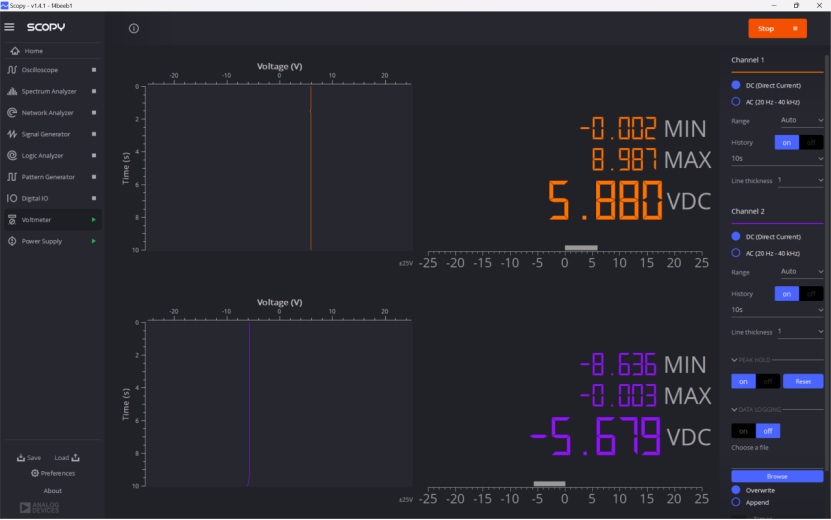Viewport: 831px width, 520px height.
Task: Open the Signal Generator tool
Action: (x=46, y=134)
